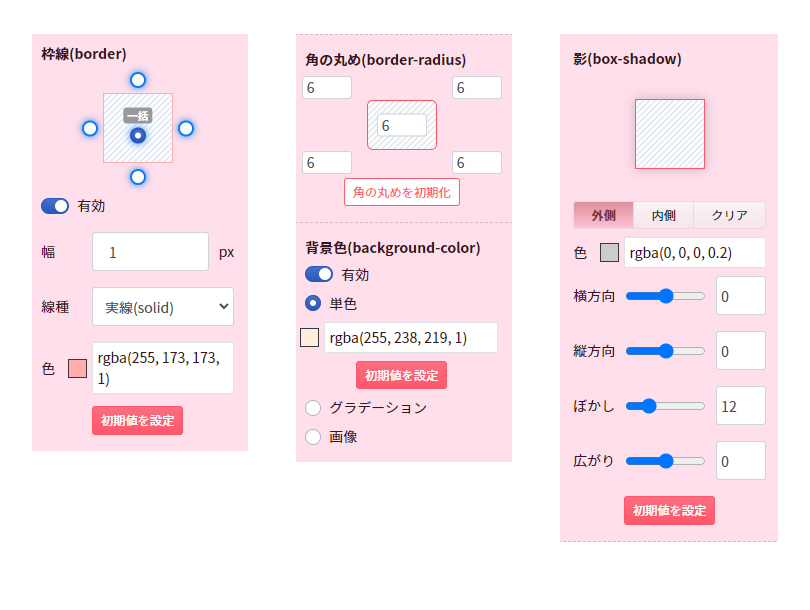Click the border 幅 width input field
Image resolution: width=810 pixels, height=610 pixels.
coord(150,252)
